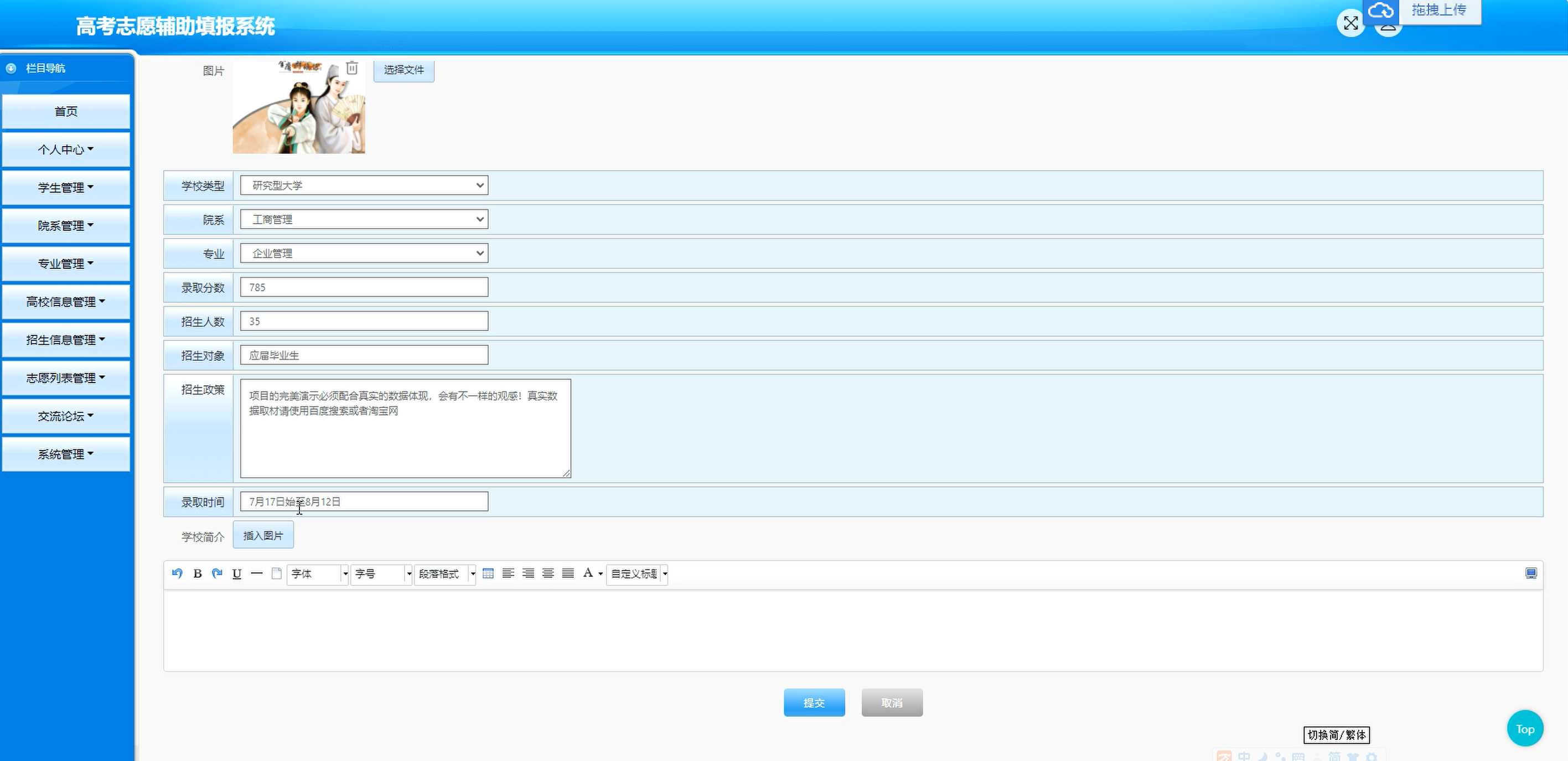The width and height of the screenshot is (1568, 761).
Task: Open the 字号 font size dropdown
Action: (x=381, y=573)
